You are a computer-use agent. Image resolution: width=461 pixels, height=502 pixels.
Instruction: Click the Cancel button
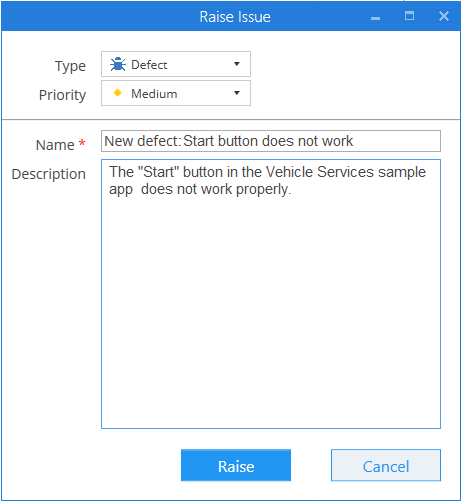[386, 465]
